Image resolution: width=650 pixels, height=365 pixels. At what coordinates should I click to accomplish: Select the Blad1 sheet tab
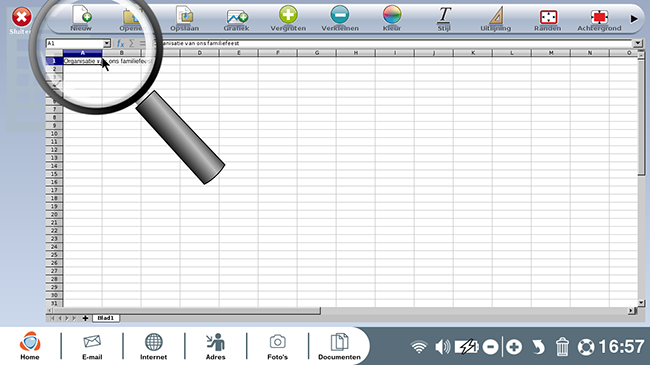pyautogui.click(x=106, y=318)
